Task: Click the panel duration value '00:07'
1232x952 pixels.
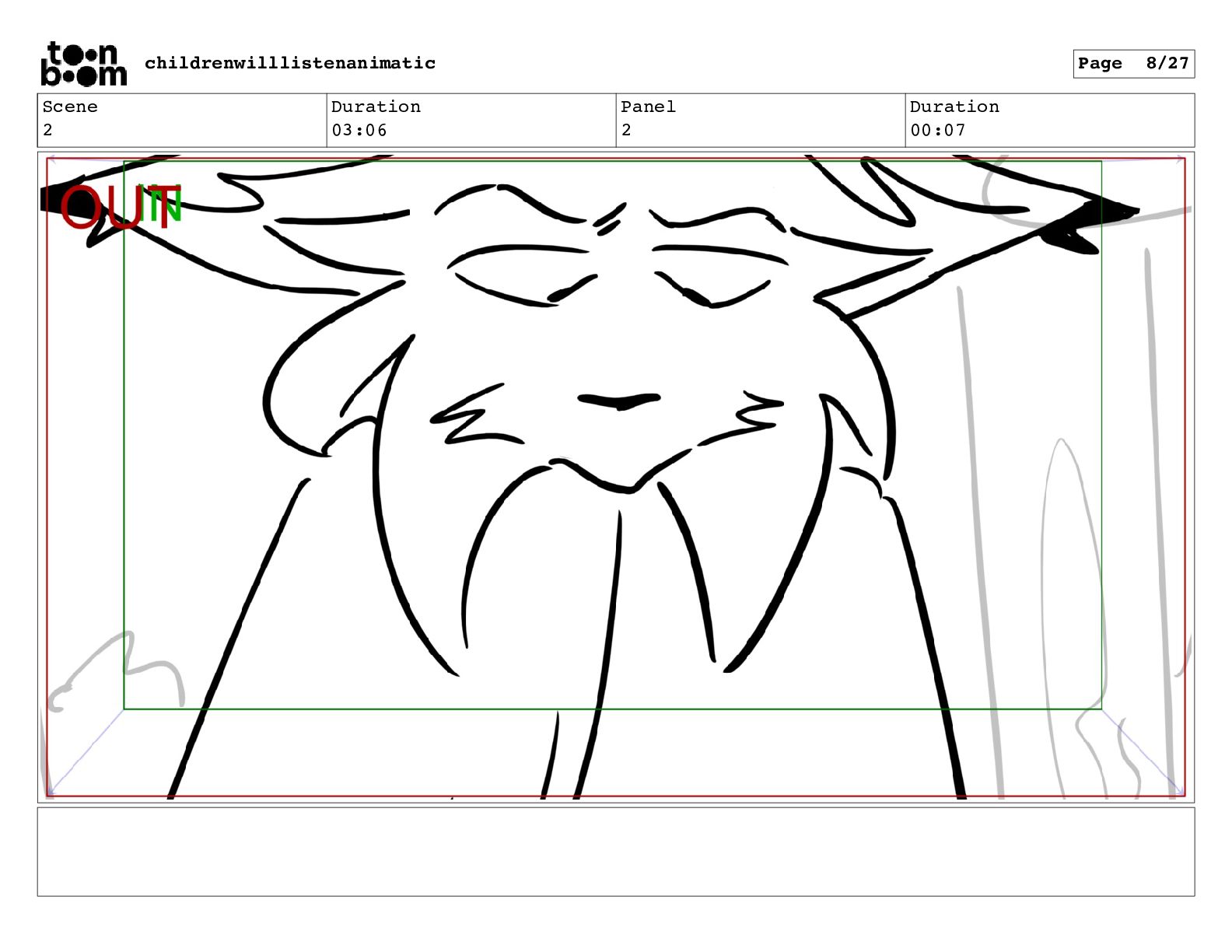Action: pyautogui.click(x=938, y=130)
